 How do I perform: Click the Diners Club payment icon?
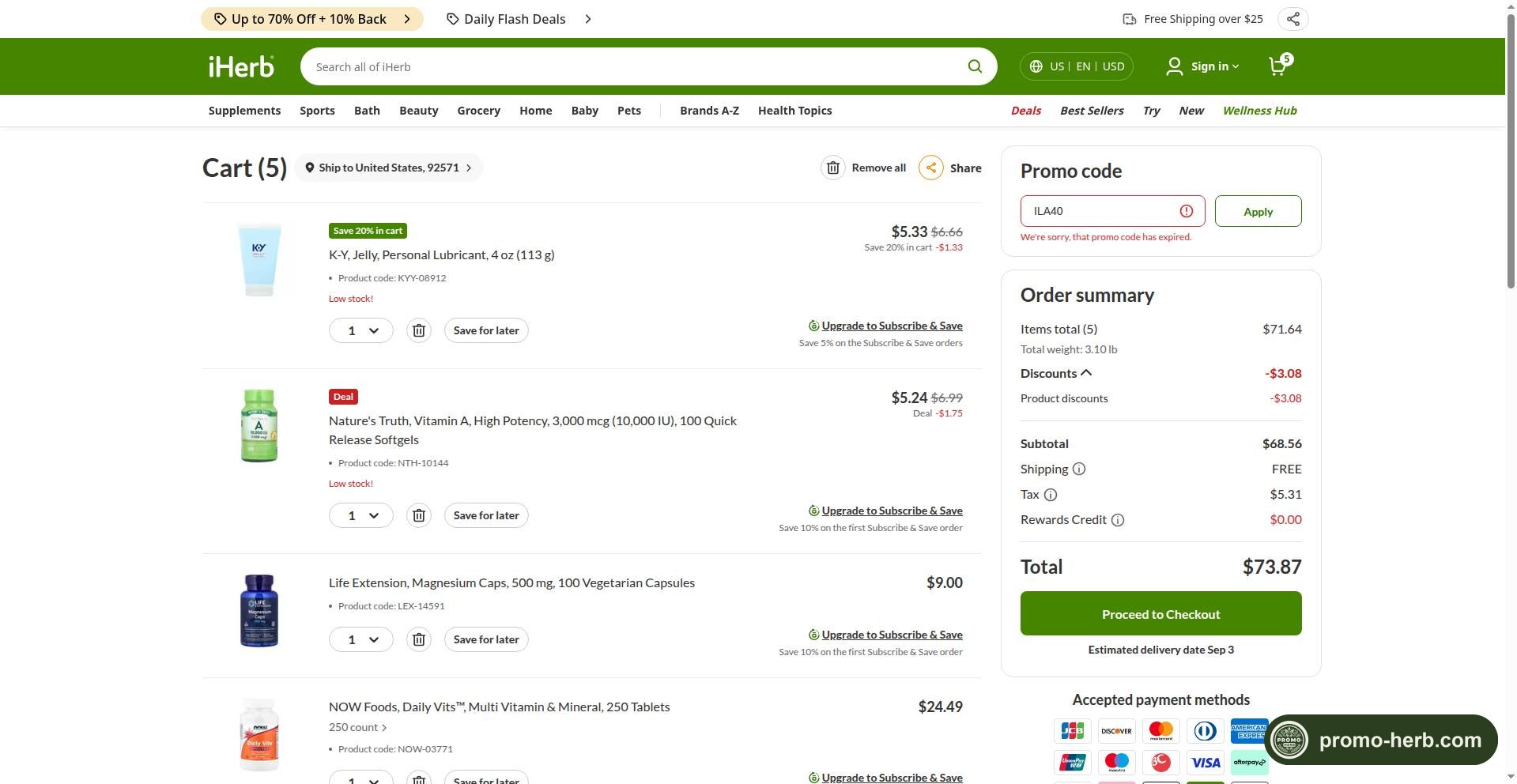[1205, 731]
